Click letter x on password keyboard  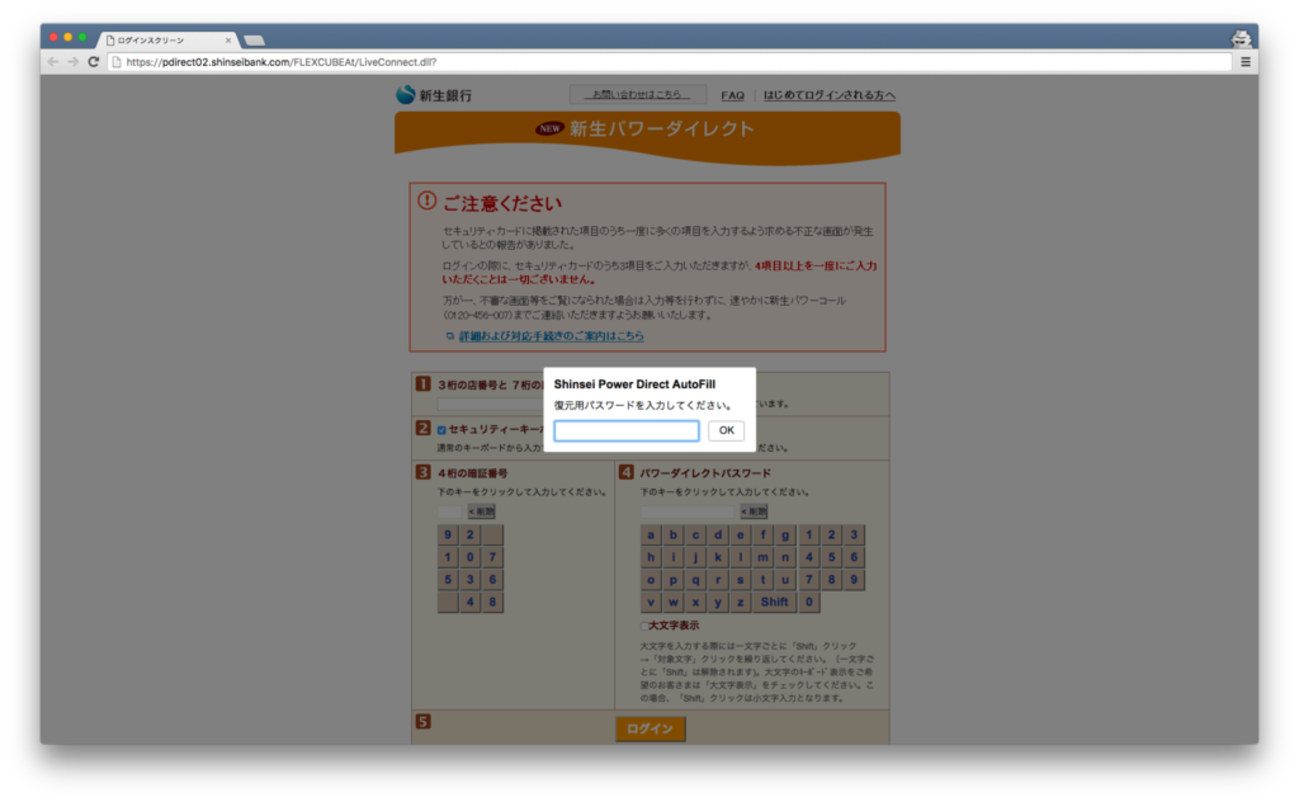(x=696, y=602)
